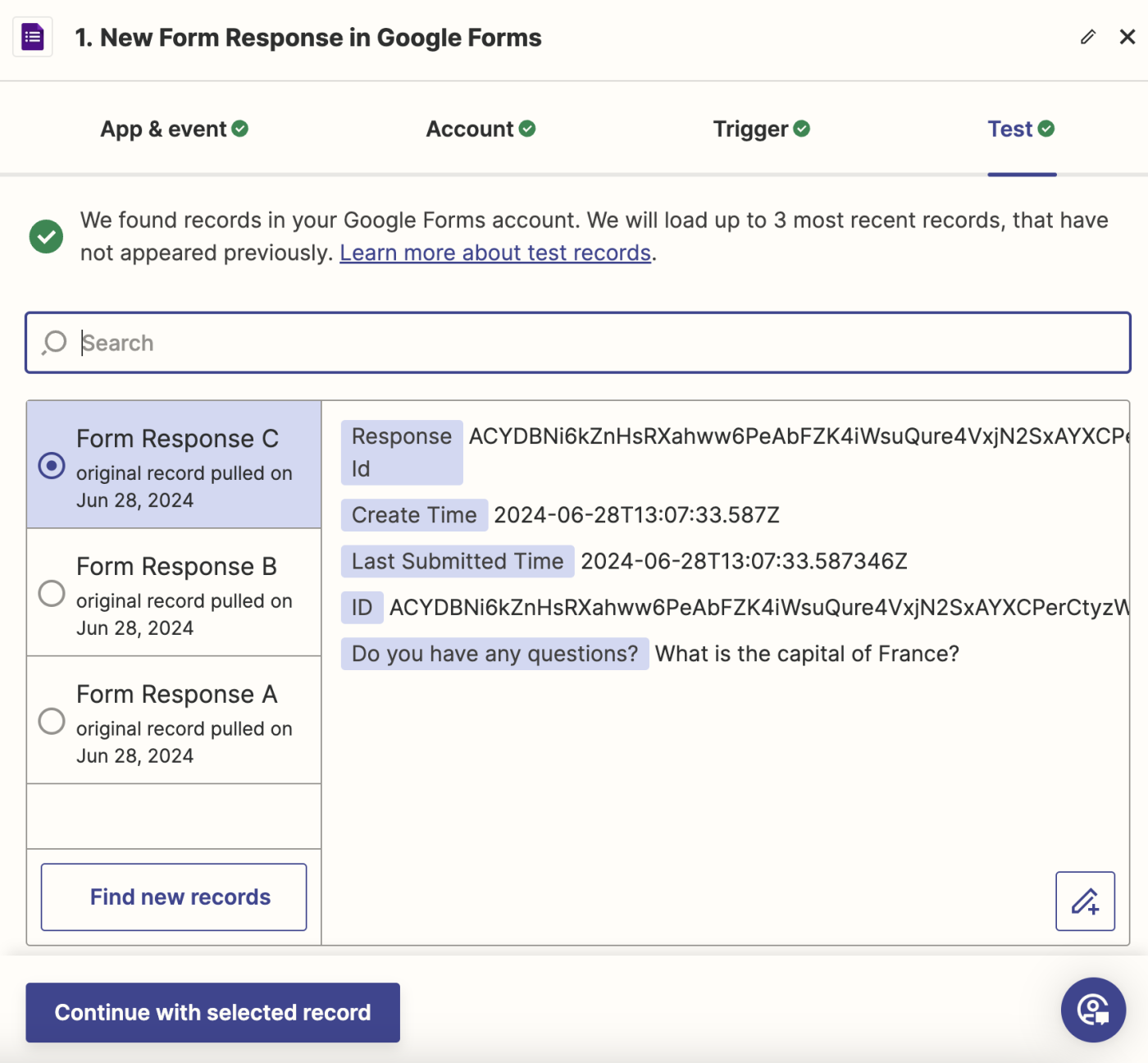
Task: Switch to the App & event tab
Action: point(174,129)
